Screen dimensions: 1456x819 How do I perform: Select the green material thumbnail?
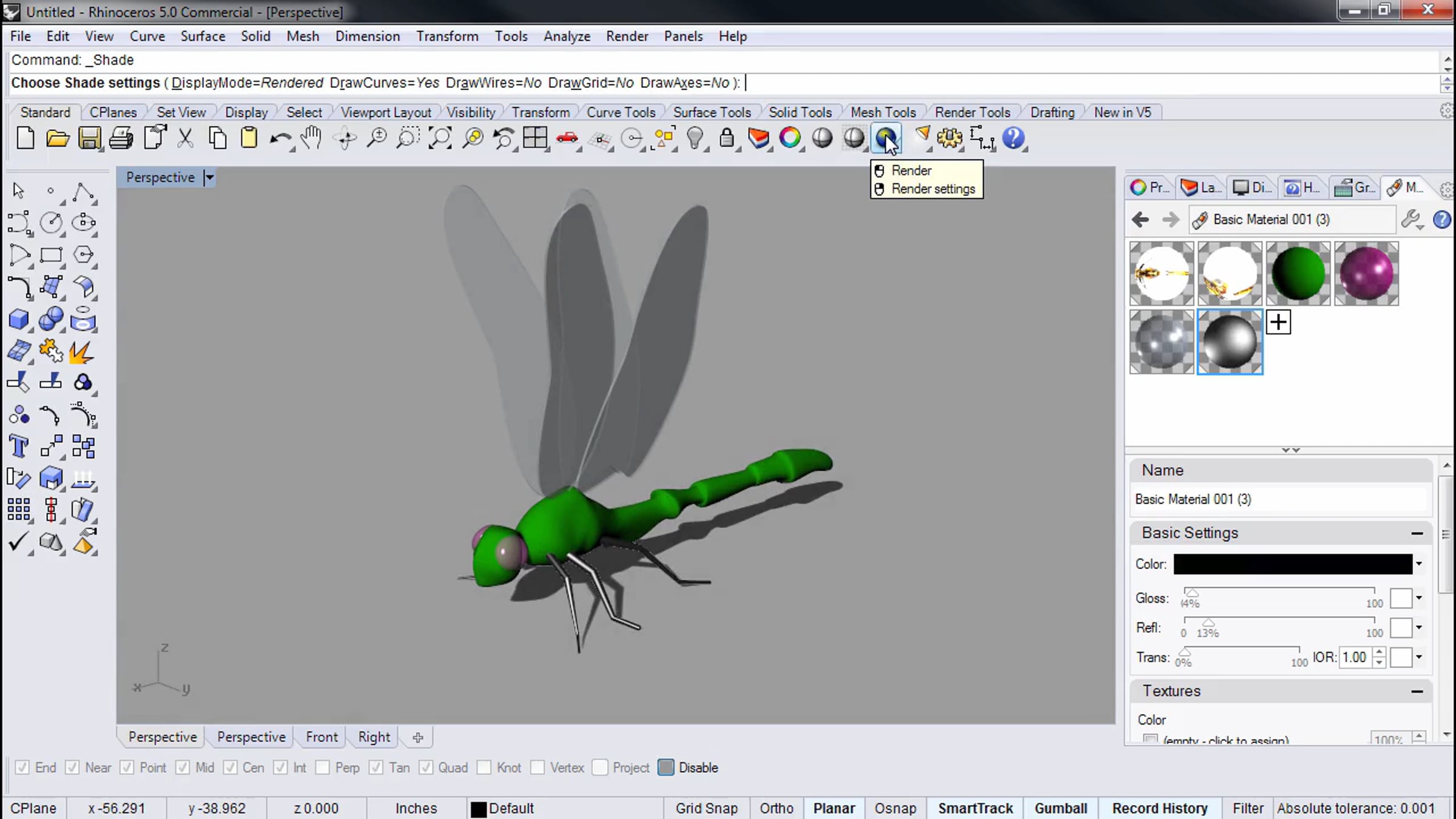click(1298, 274)
